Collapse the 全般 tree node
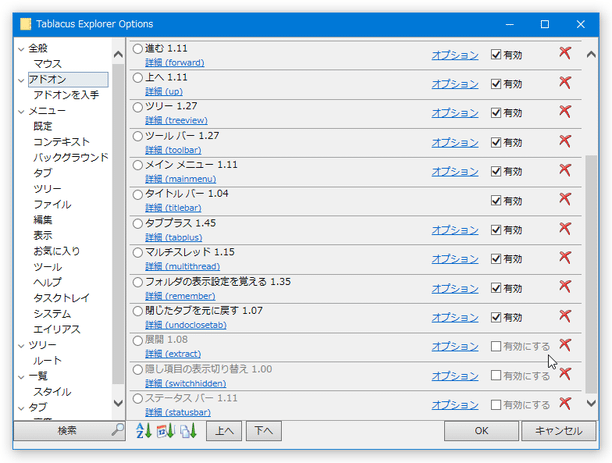 21,49
